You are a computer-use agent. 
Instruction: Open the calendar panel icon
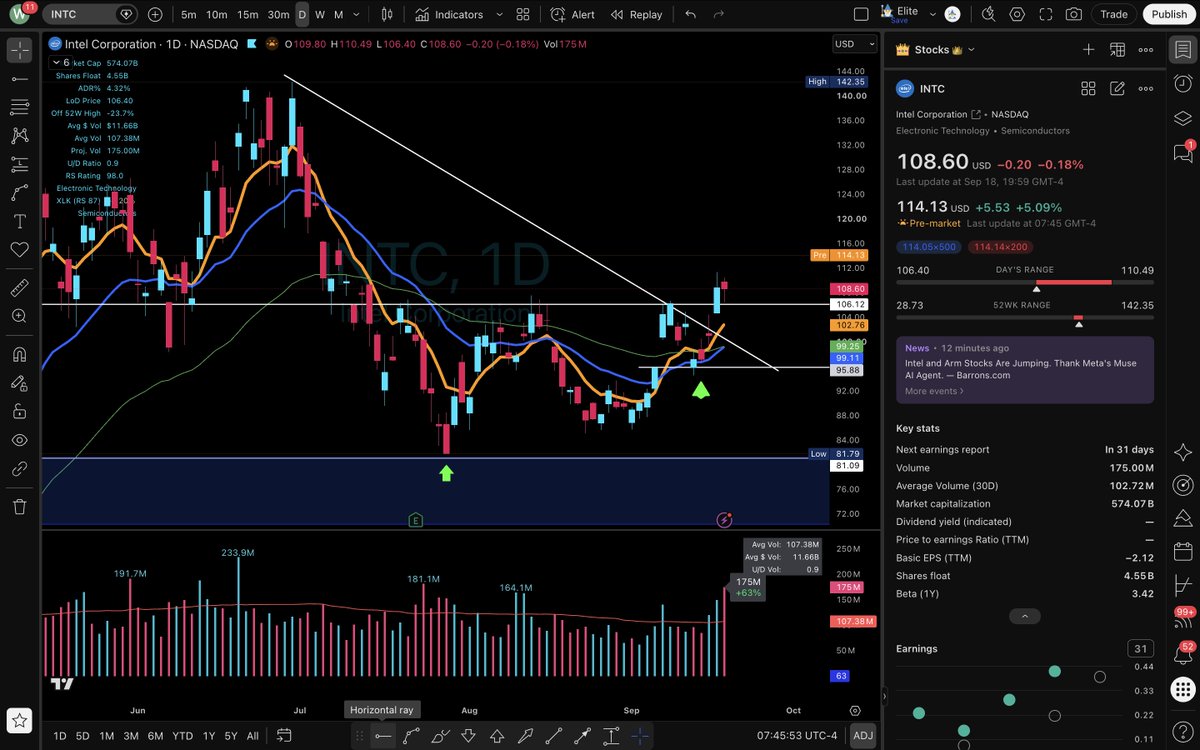1183,550
